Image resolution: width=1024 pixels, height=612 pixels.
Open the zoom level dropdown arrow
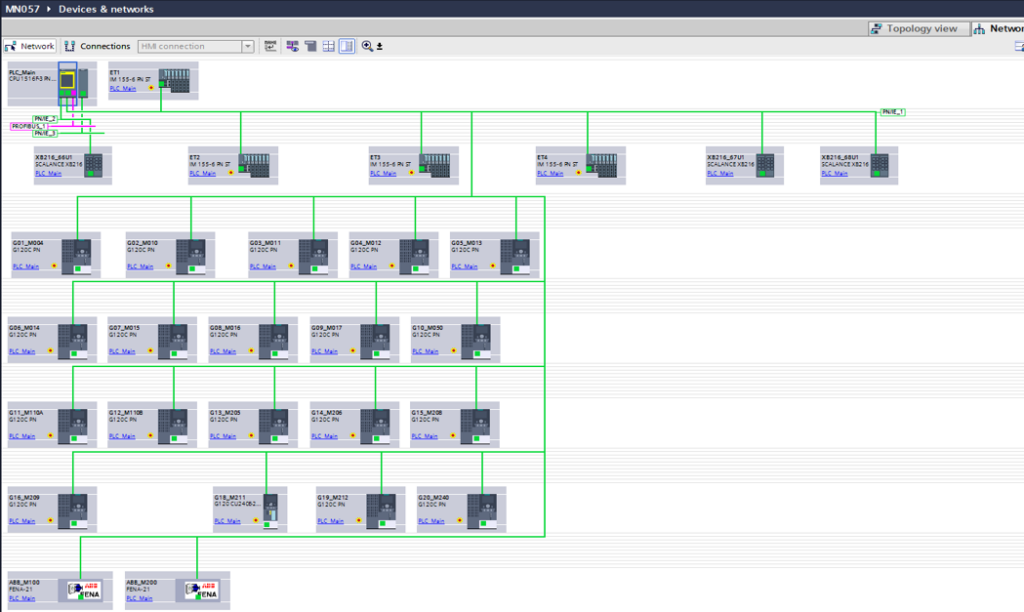(380, 46)
